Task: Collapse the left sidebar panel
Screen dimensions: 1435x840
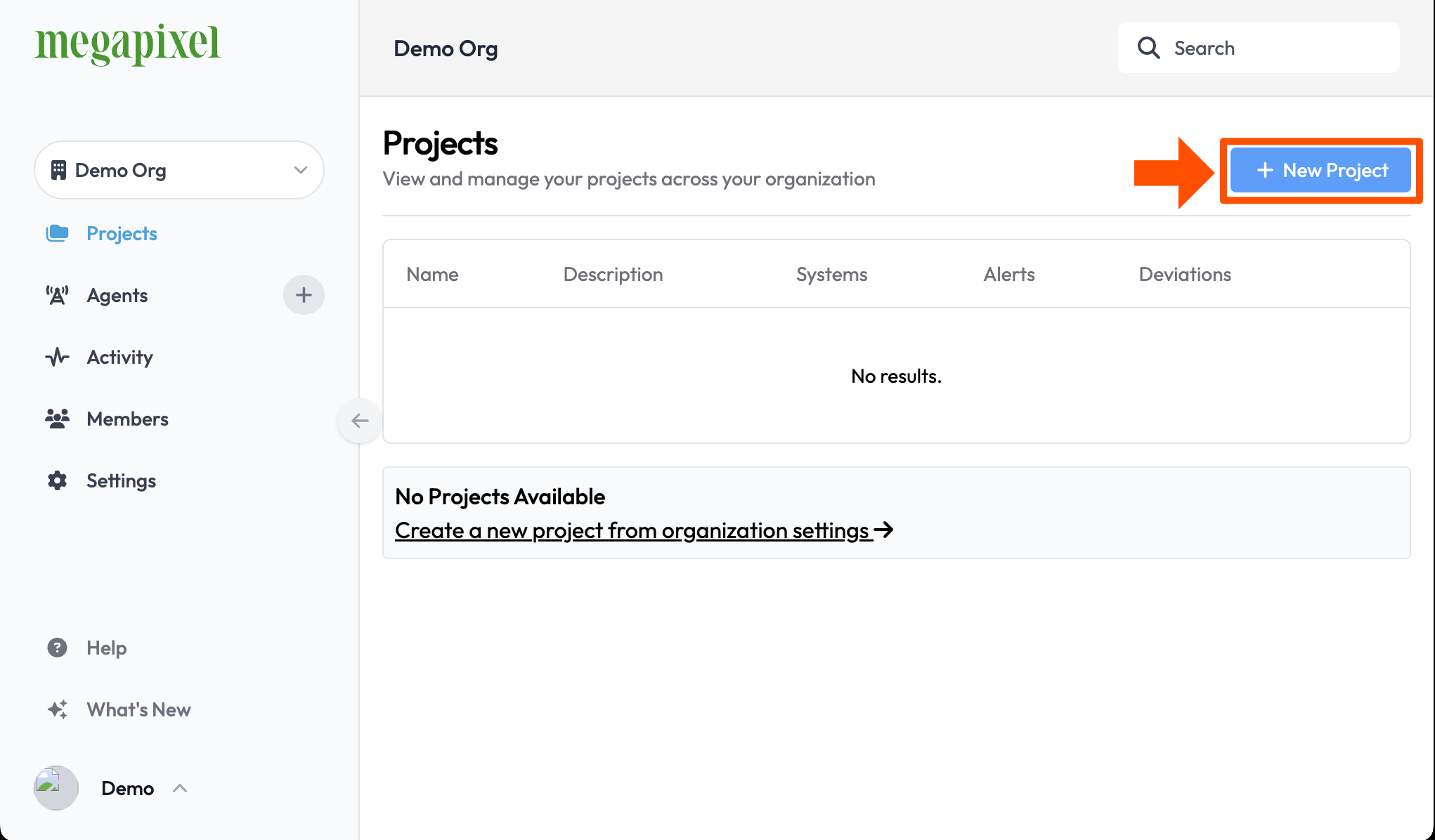Action: [359, 420]
